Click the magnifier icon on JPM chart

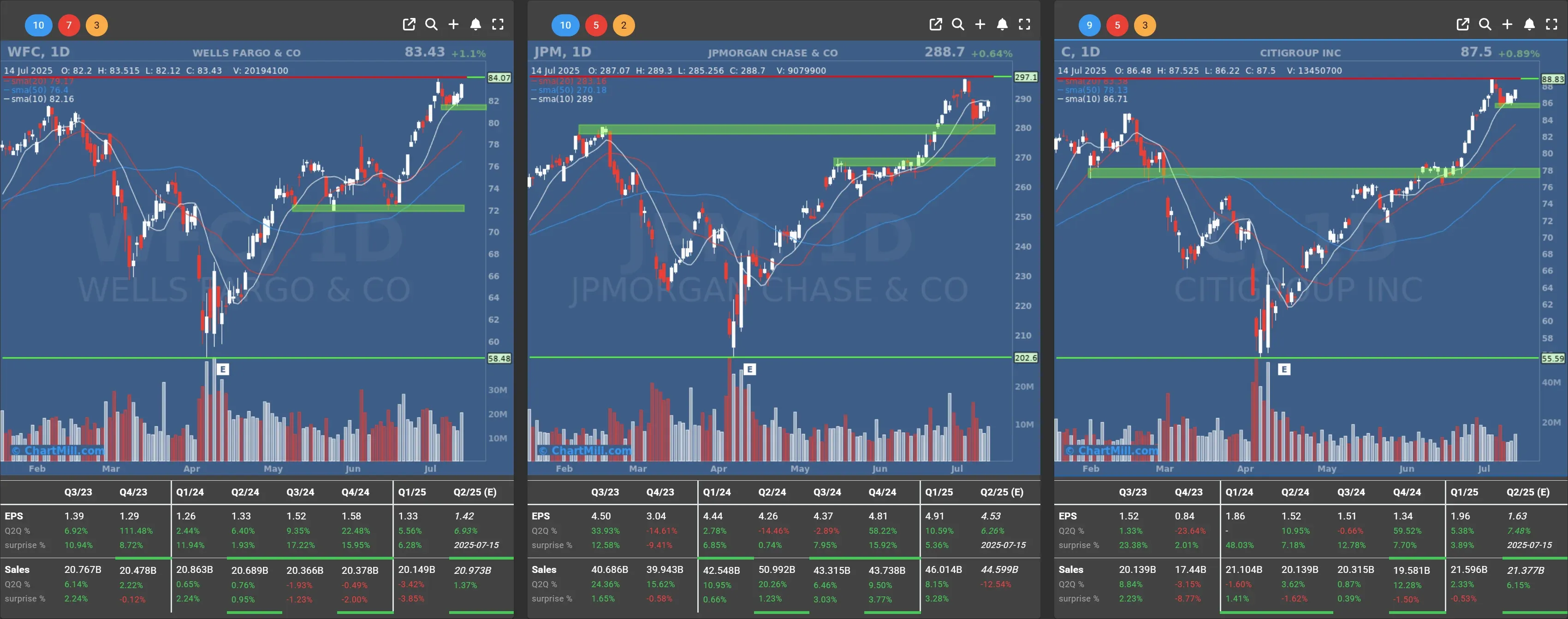pos(958,24)
